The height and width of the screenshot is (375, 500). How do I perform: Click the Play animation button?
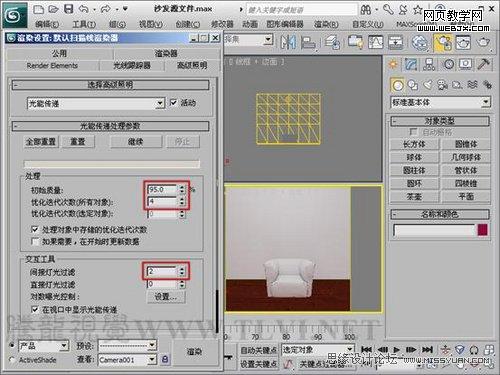(x=397, y=350)
